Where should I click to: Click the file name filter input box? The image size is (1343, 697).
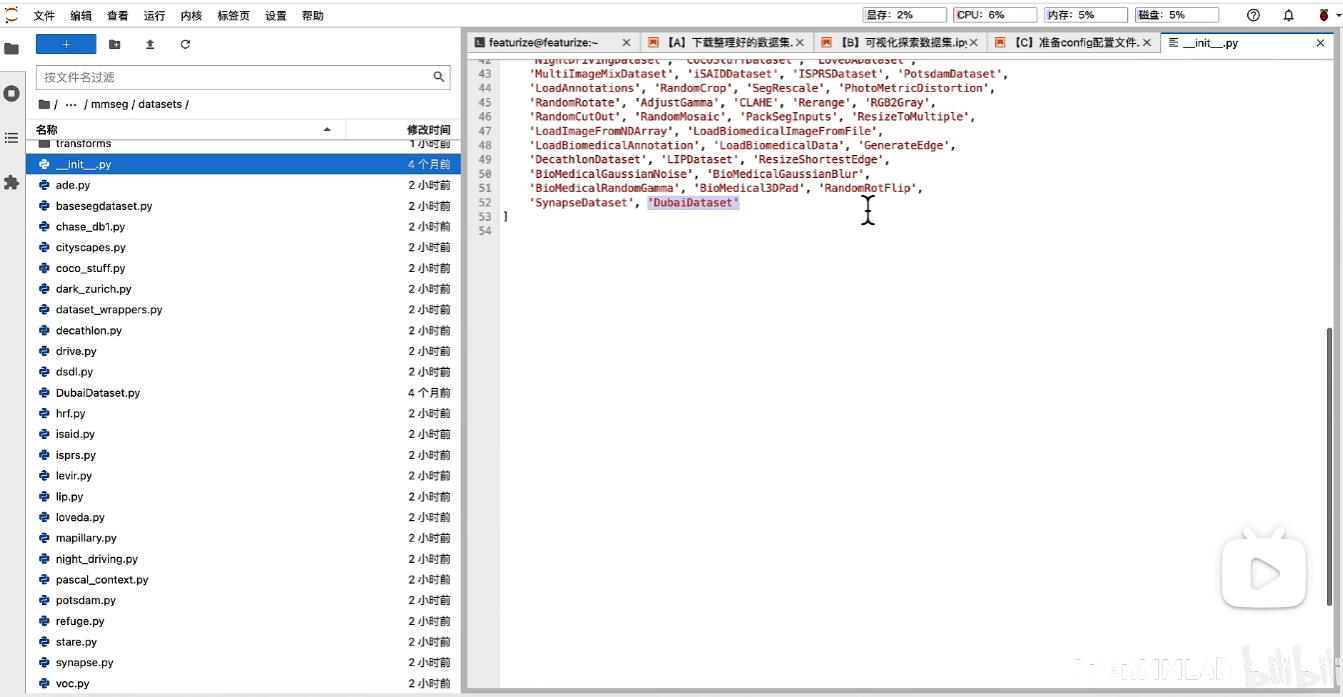point(235,77)
